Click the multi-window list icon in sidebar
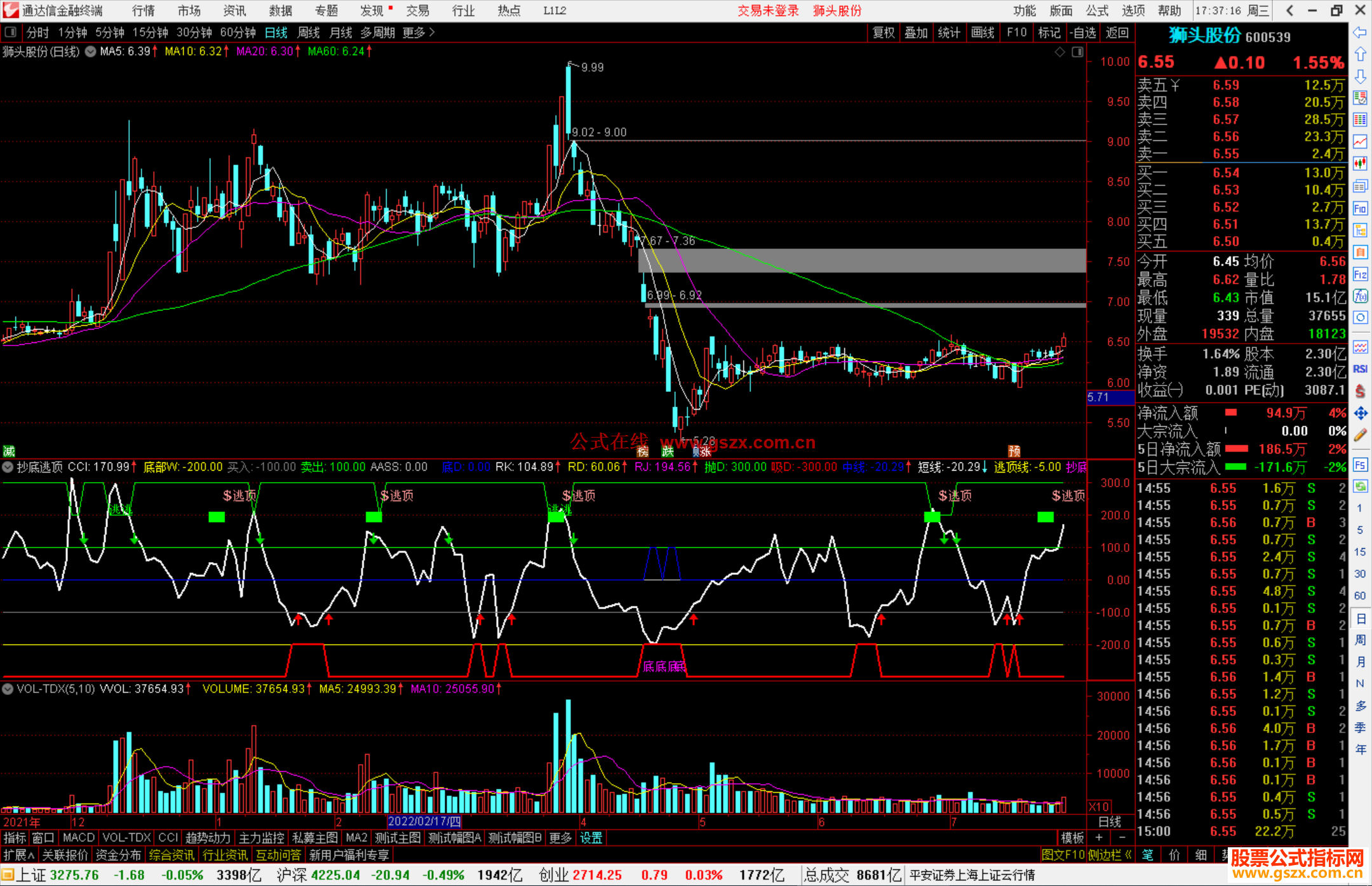The image size is (1372, 886). (1360, 186)
